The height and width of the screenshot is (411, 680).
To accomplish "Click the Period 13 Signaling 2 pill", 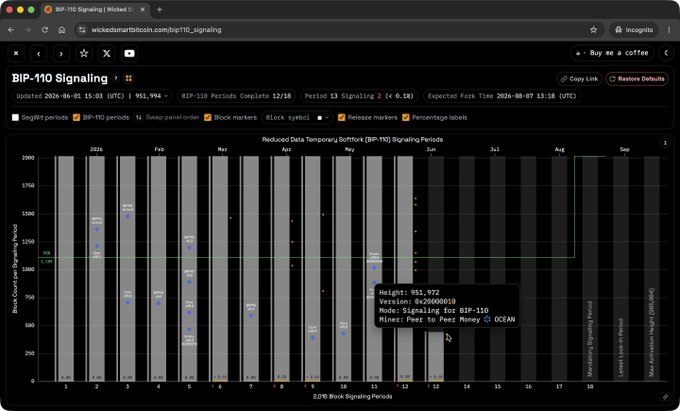I will tap(359, 96).
